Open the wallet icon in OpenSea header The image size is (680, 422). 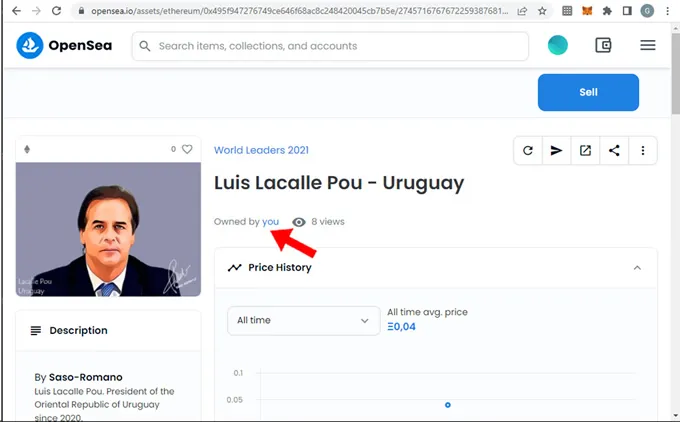(x=603, y=45)
